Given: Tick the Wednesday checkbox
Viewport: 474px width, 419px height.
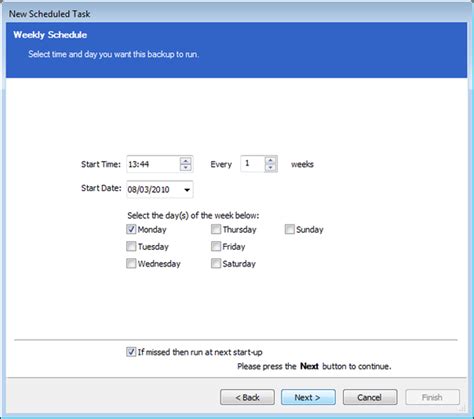Looking at the screenshot, I should coord(131,263).
